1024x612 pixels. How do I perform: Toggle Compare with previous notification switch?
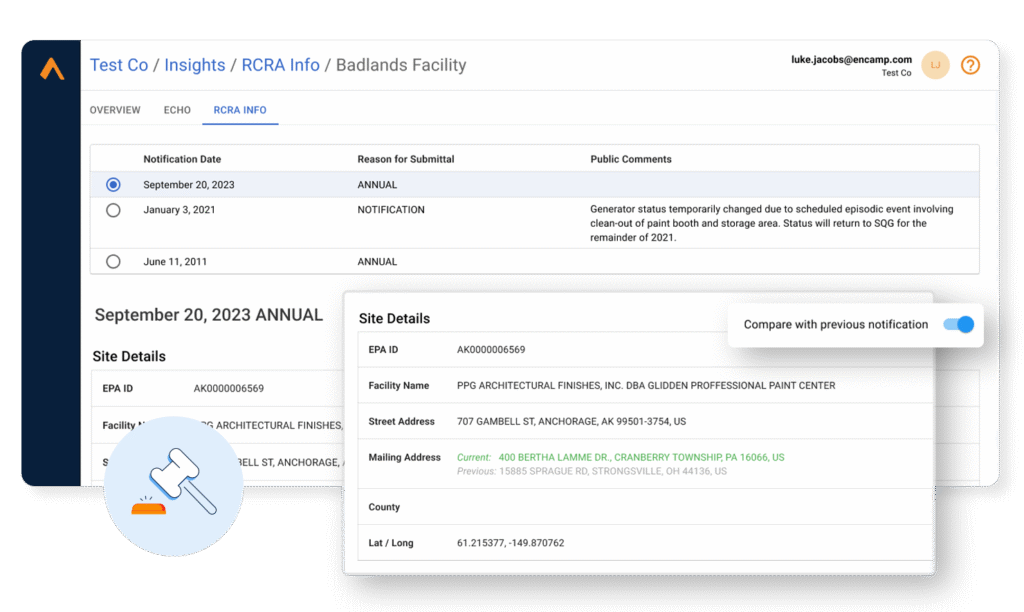[x=958, y=325]
